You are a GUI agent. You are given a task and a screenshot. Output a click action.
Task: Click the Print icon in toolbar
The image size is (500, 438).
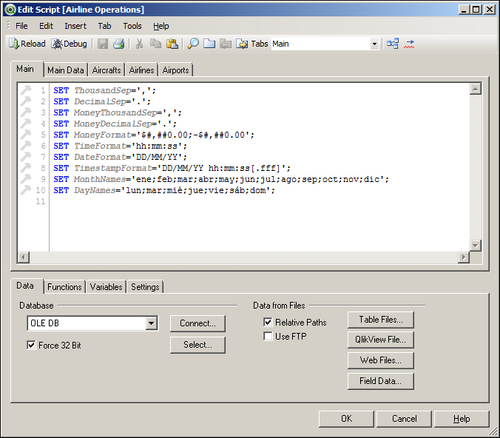click(119, 44)
